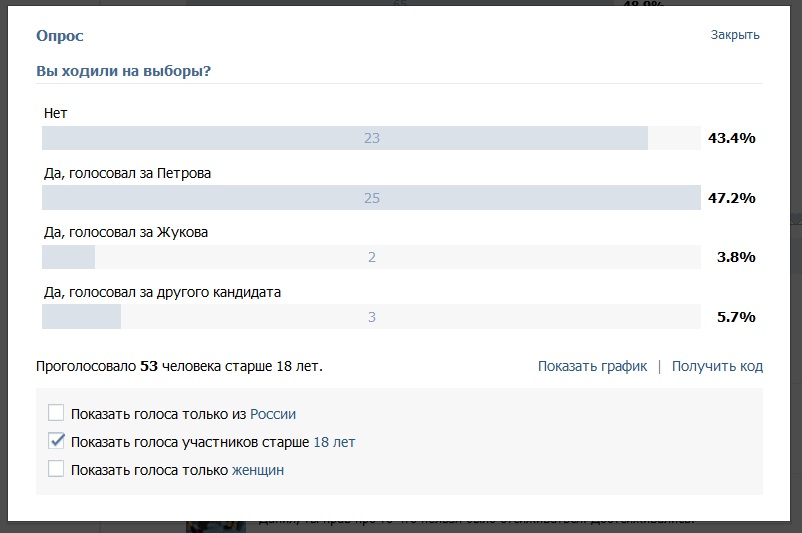Tick the show only women's votes checkbox
The image size is (802, 533).
[56, 469]
